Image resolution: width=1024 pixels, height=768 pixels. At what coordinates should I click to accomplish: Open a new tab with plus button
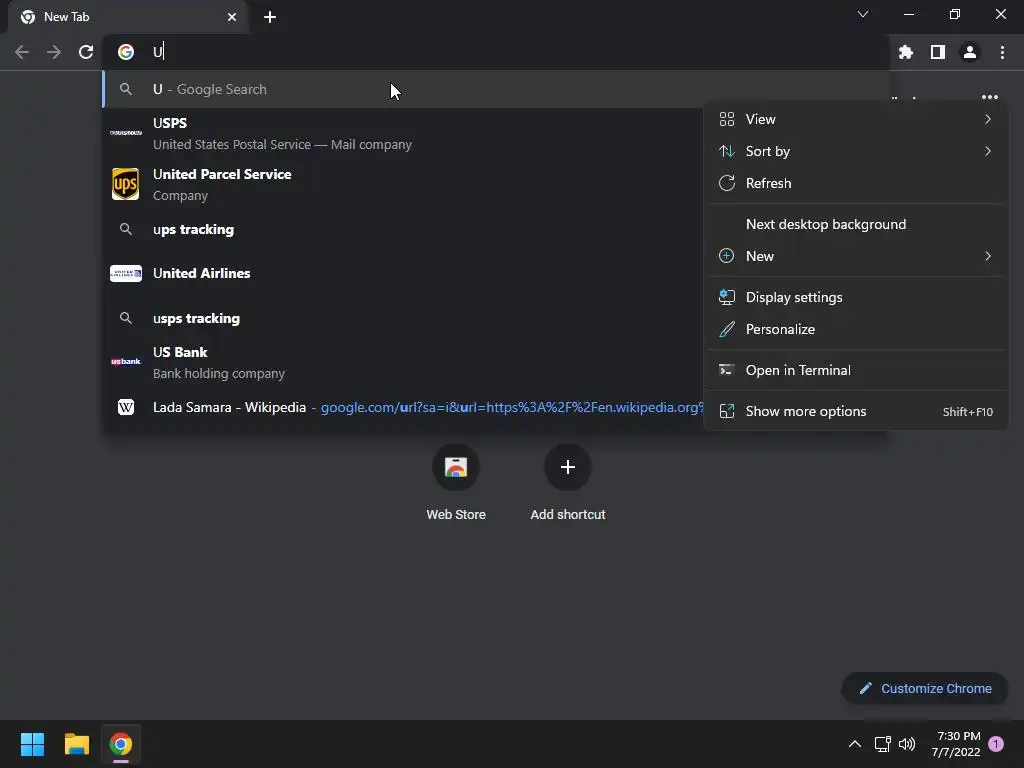tap(270, 17)
